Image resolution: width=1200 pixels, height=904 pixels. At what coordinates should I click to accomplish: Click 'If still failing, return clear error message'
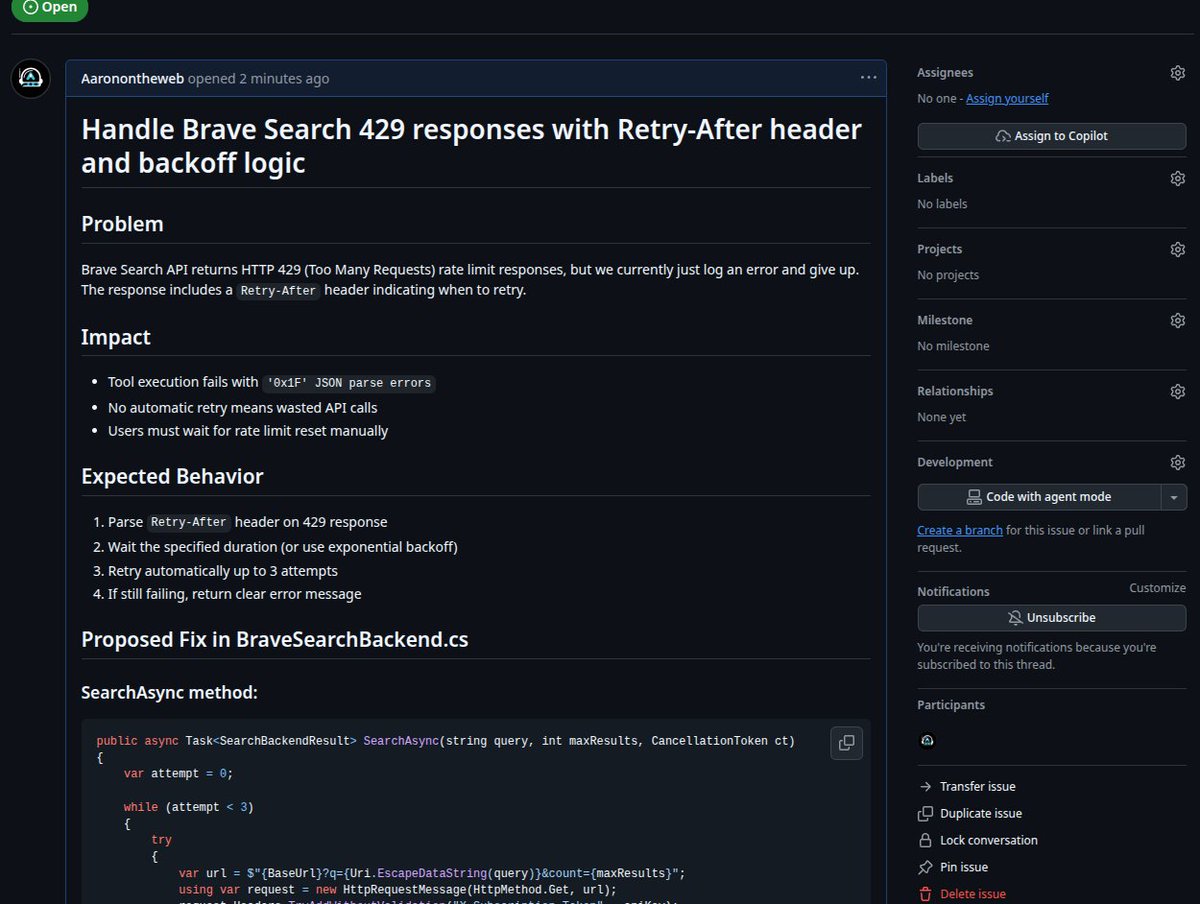tap(235, 594)
